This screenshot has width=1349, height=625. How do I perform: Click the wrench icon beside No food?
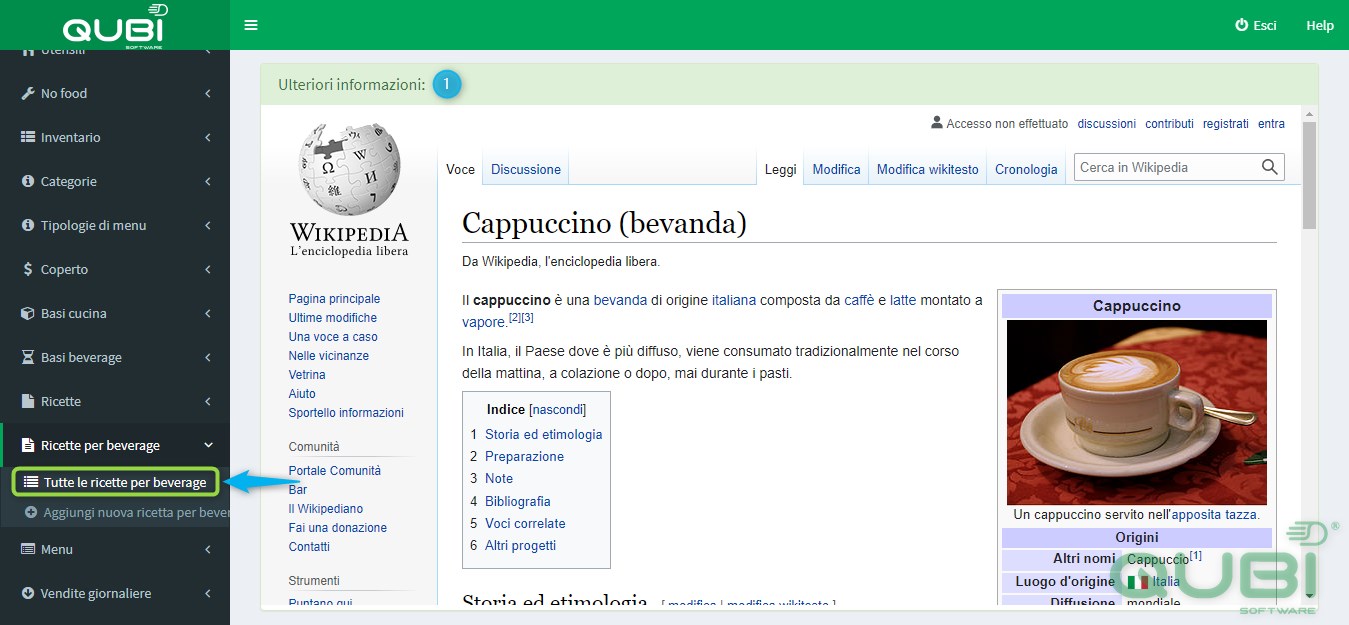click(x=28, y=93)
